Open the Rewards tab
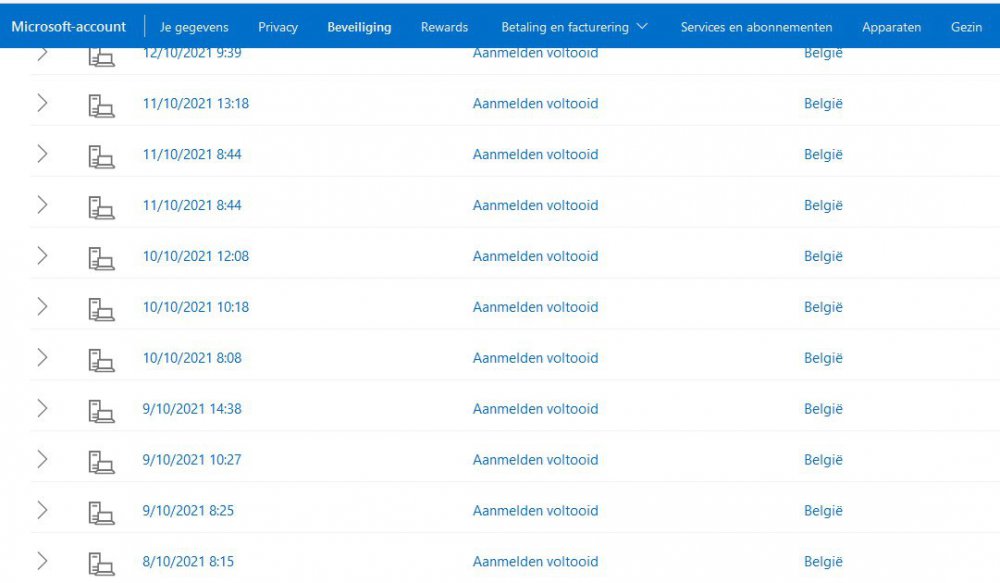This screenshot has width=1000, height=583. click(444, 27)
